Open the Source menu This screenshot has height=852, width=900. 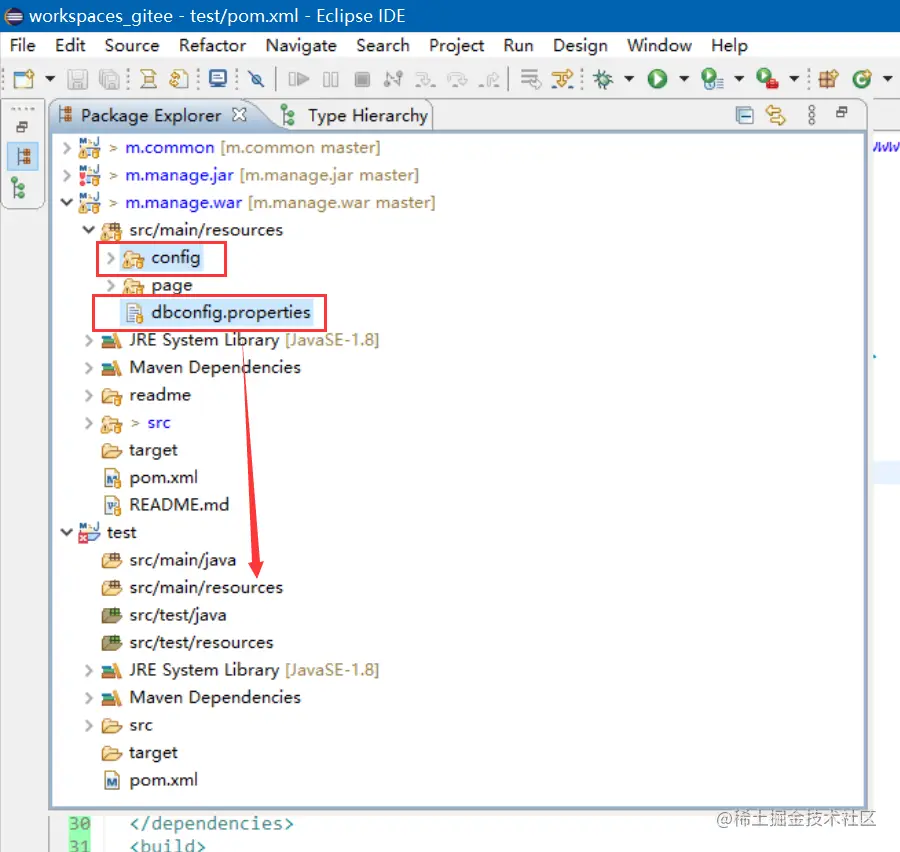pyautogui.click(x=132, y=45)
